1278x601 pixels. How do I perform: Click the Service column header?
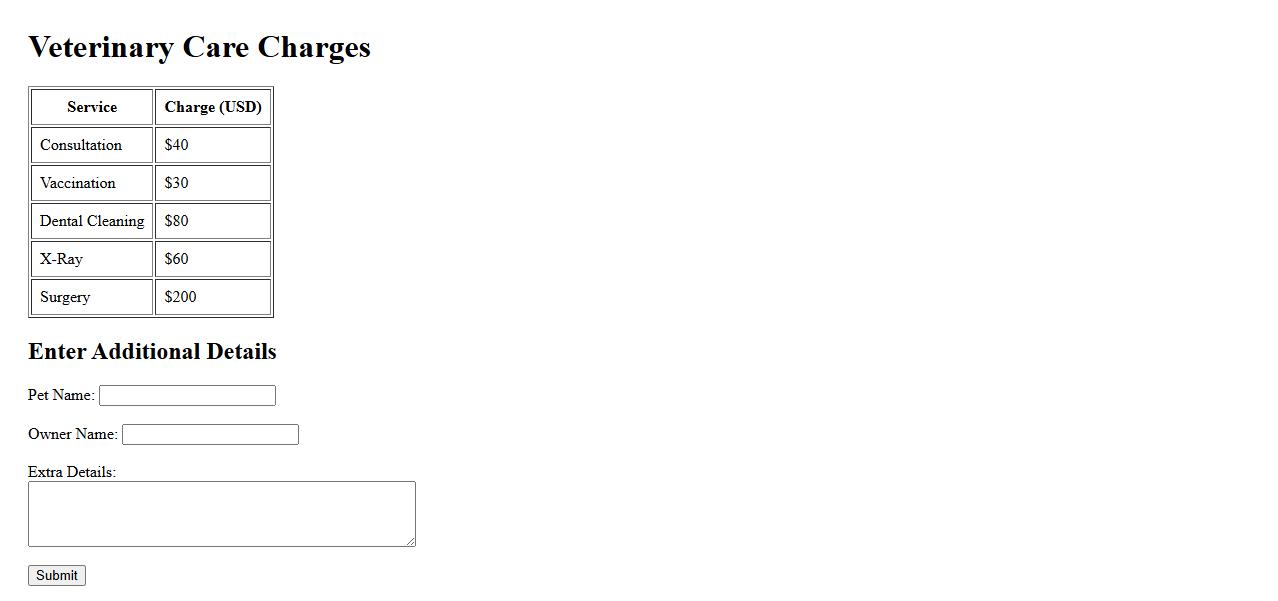92,107
